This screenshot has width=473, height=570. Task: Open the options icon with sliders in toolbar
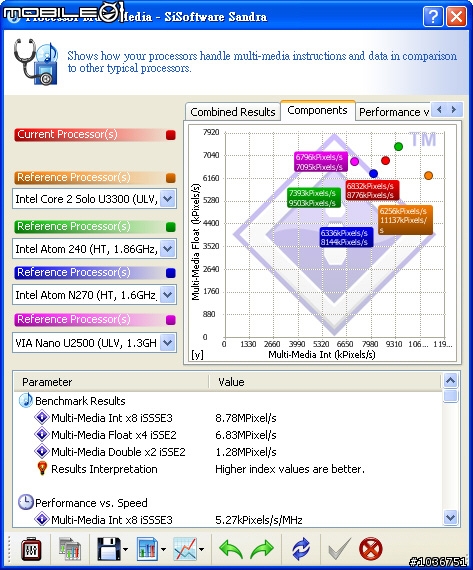pos(31,549)
